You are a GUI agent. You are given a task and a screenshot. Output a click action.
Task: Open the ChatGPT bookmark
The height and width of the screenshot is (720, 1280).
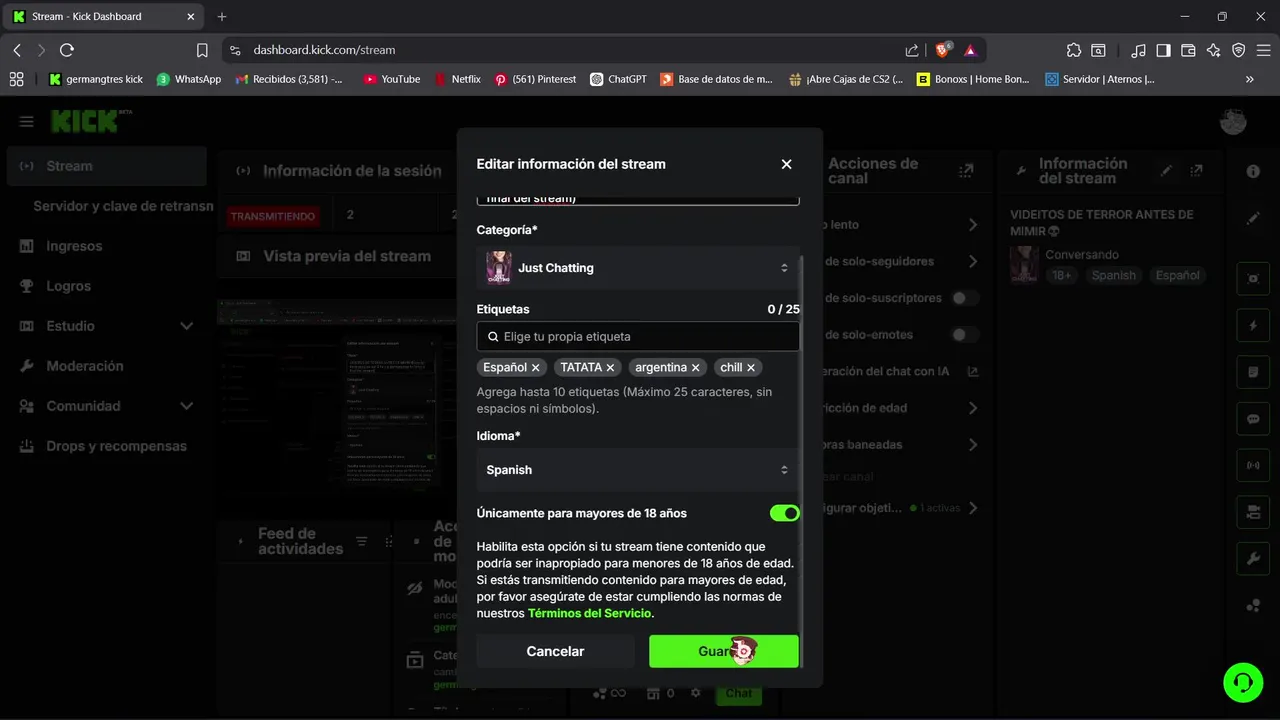pos(618,79)
